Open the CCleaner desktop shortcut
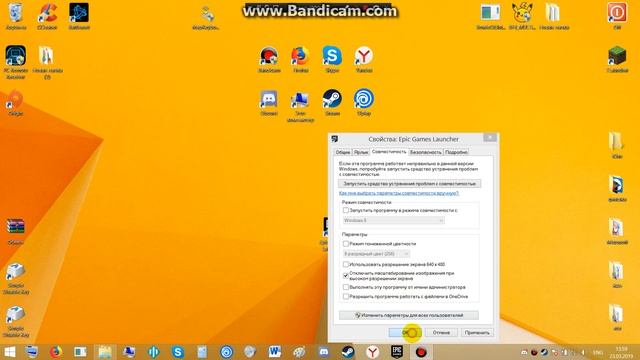The image size is (640, 360). click(x=47, y=16)
